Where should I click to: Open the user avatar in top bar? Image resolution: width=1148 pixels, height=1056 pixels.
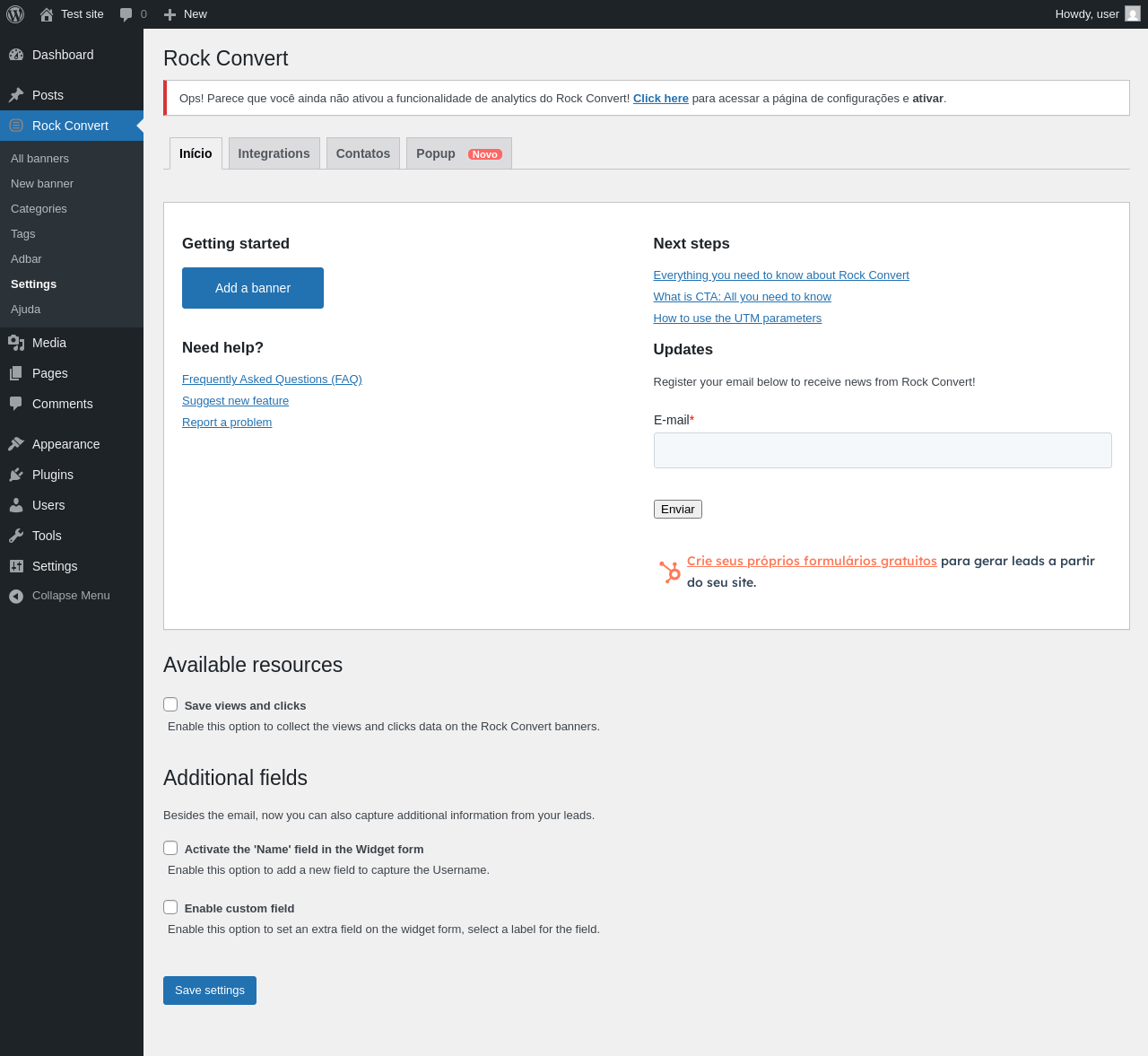pyautogui.click(x=1133, y=14)
